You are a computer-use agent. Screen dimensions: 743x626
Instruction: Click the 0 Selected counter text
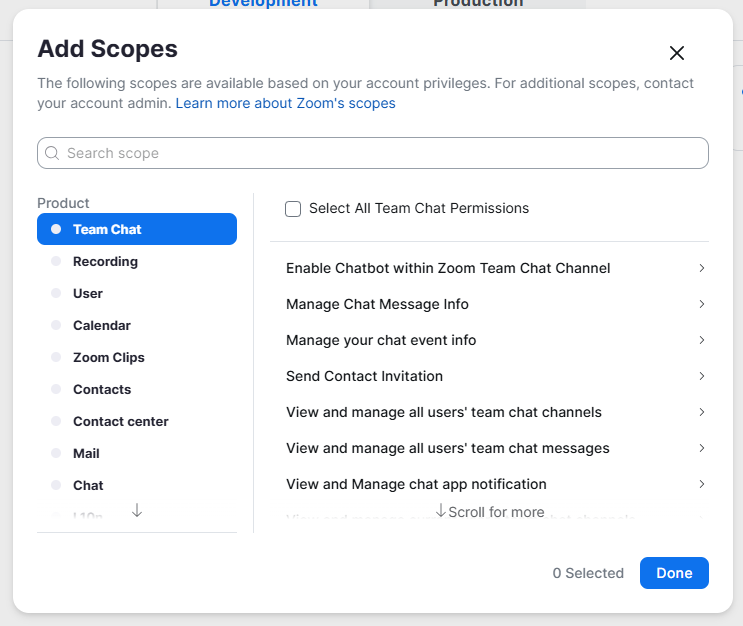click(x=588, y=573)
